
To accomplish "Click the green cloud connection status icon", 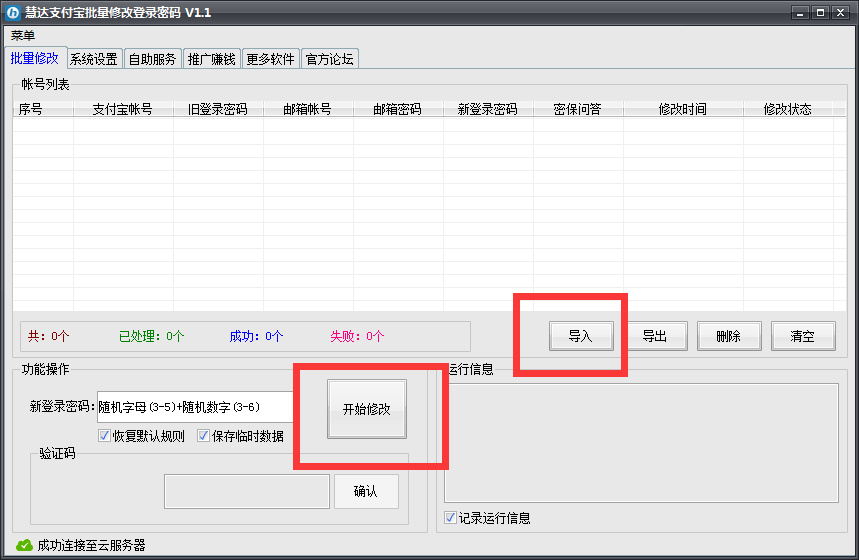I will pyautogui.click(x=25, y=545).
